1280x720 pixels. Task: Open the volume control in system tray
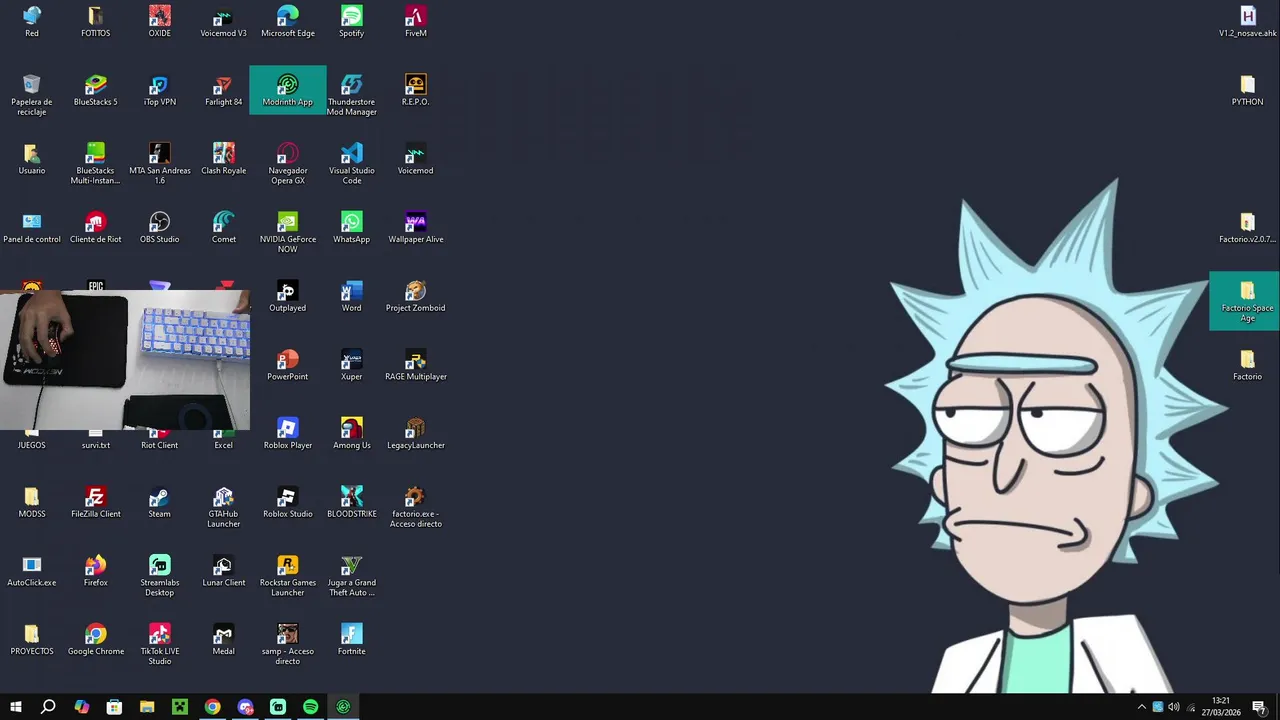[x=1174, y=707]
